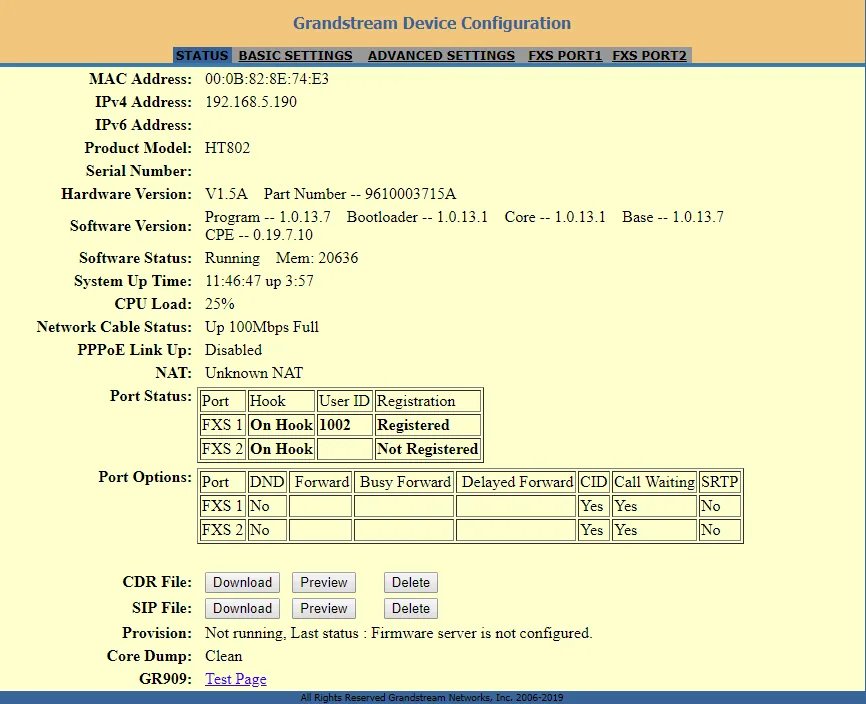
Task: Switch to BASIC SETTINGS tab
Action: (295, 56)
